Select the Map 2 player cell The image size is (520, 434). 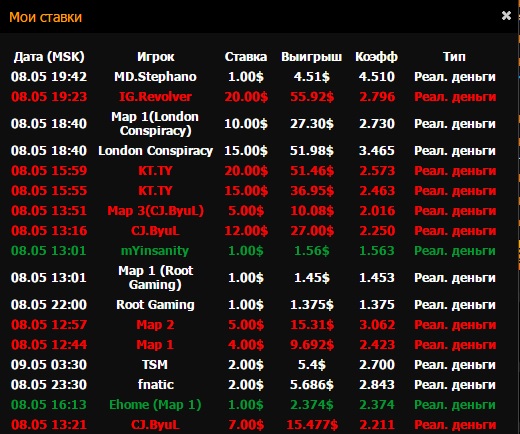155,325
